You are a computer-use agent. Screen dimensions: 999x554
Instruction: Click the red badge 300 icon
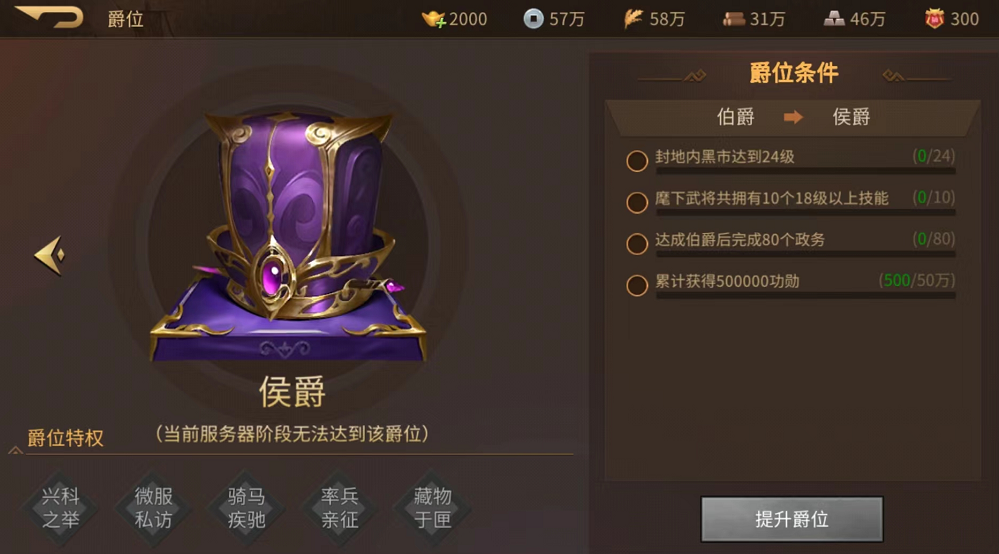(934, 19)
